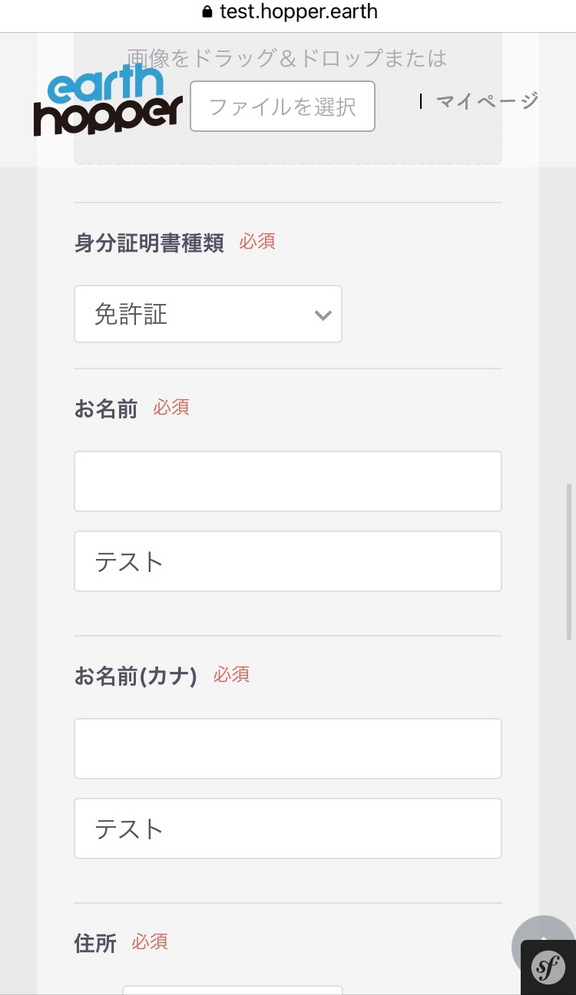Viewport: 576px width, 995px height.
Task: Open the 免許証 ID type dropdown
Action: [208, 314]
